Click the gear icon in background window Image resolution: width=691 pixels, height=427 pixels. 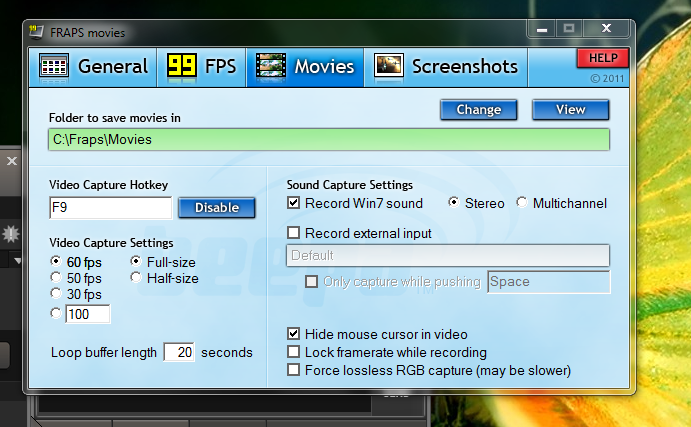(x=10, y=234)
